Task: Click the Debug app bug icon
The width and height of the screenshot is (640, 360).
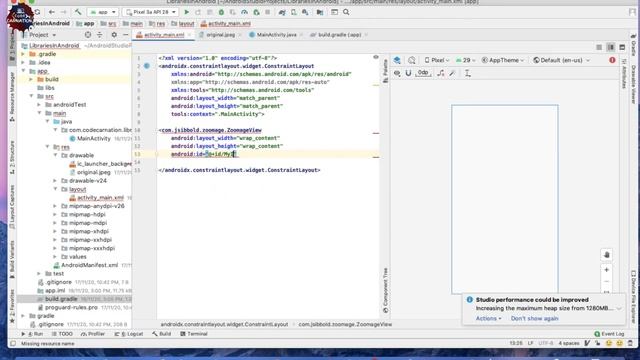Action: pyautogui.click(x=221, y=12)
